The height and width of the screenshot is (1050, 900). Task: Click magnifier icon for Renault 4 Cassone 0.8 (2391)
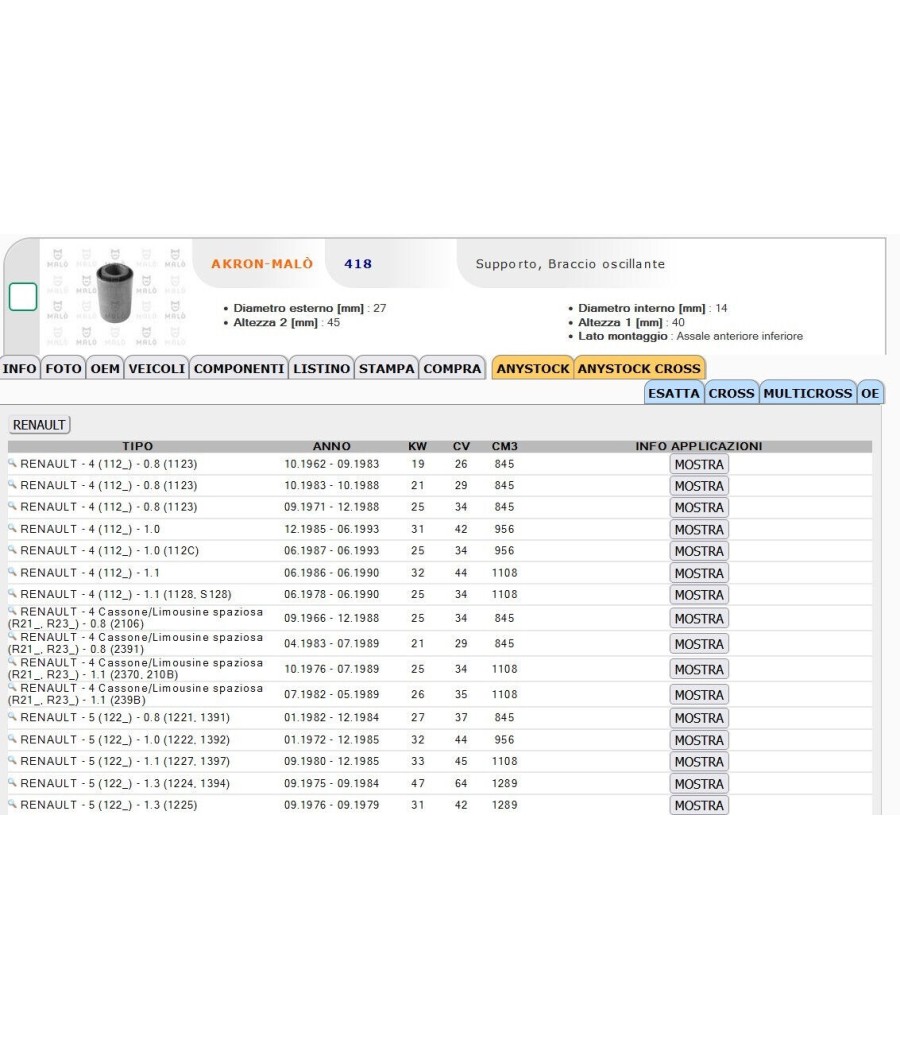pos(12,636)
